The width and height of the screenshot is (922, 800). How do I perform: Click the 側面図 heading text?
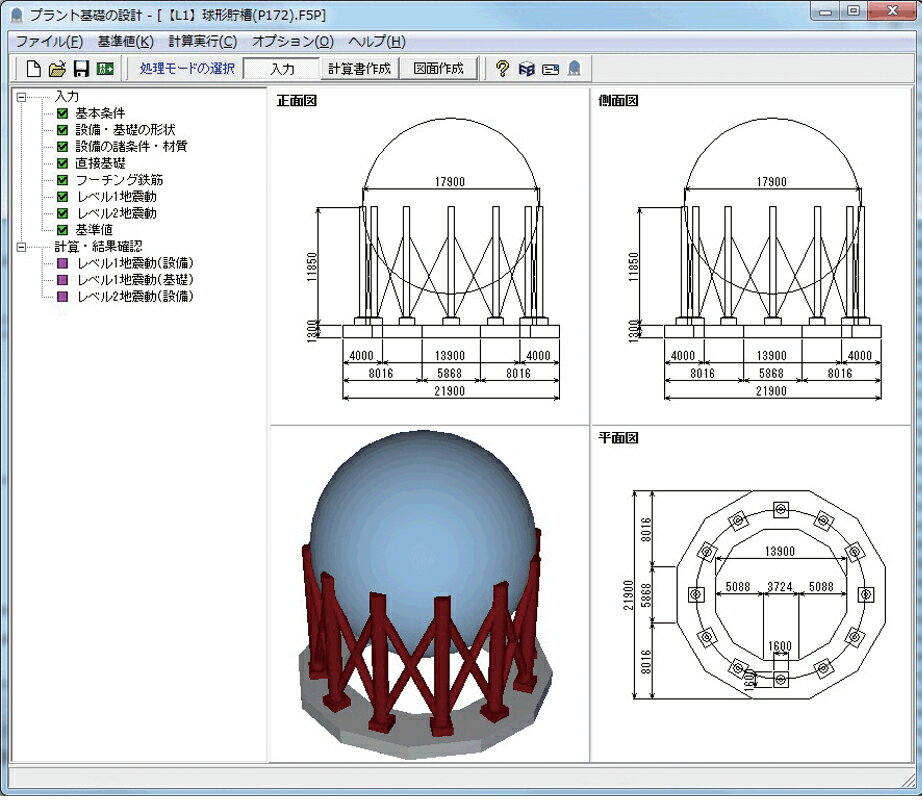(x=619, y=101)
